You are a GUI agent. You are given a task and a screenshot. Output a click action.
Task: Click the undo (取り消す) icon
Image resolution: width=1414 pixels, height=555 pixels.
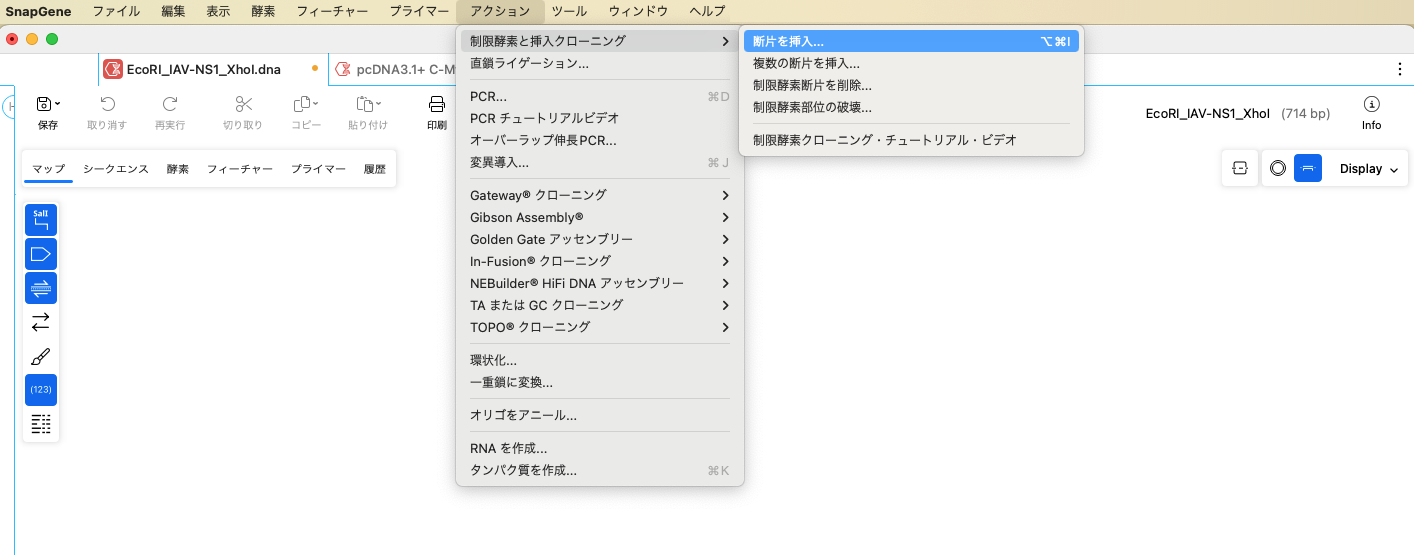pos(107,104)
